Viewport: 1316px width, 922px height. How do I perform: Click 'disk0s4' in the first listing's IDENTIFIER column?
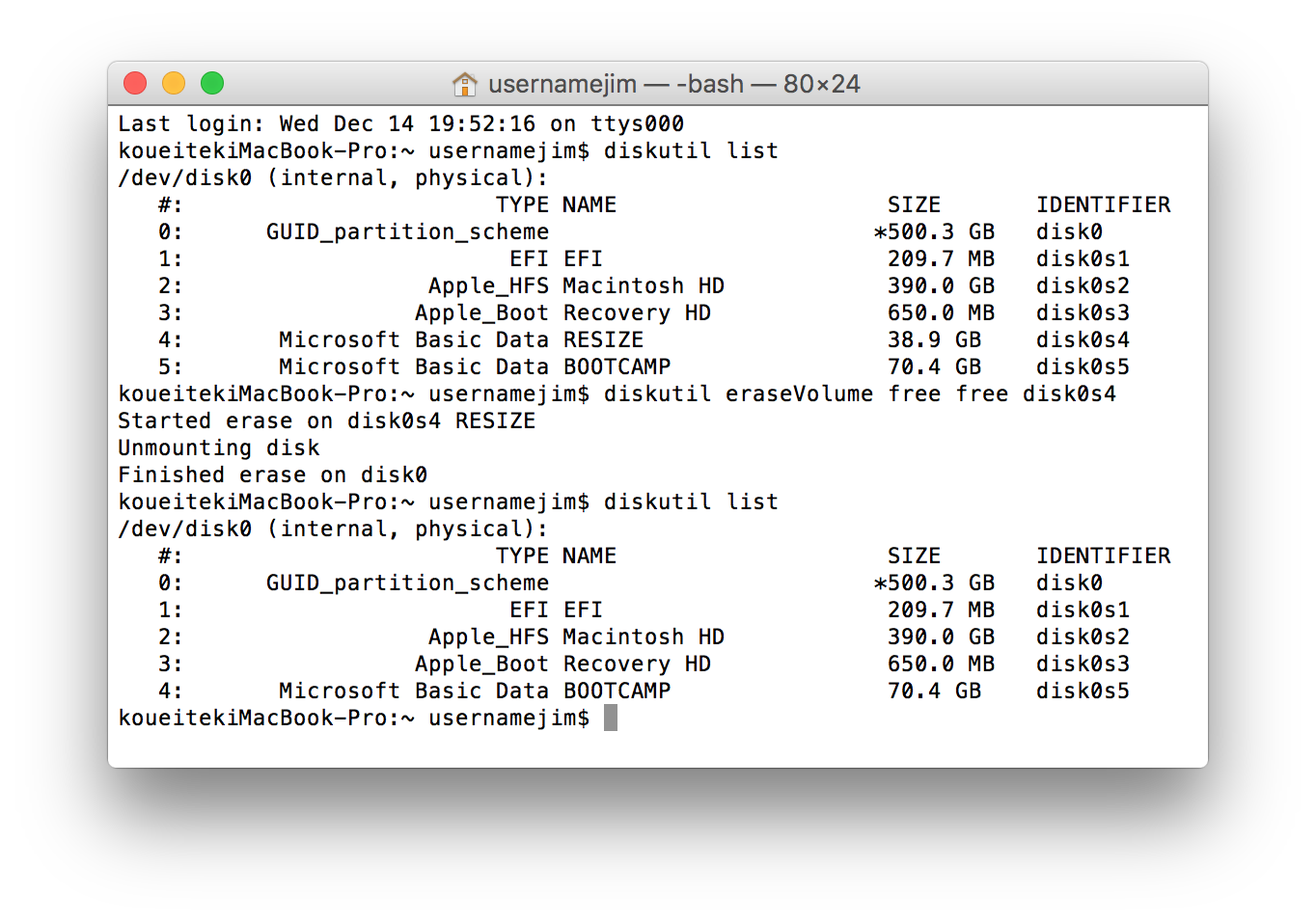pyautogui.click(x=1083, y=339)
